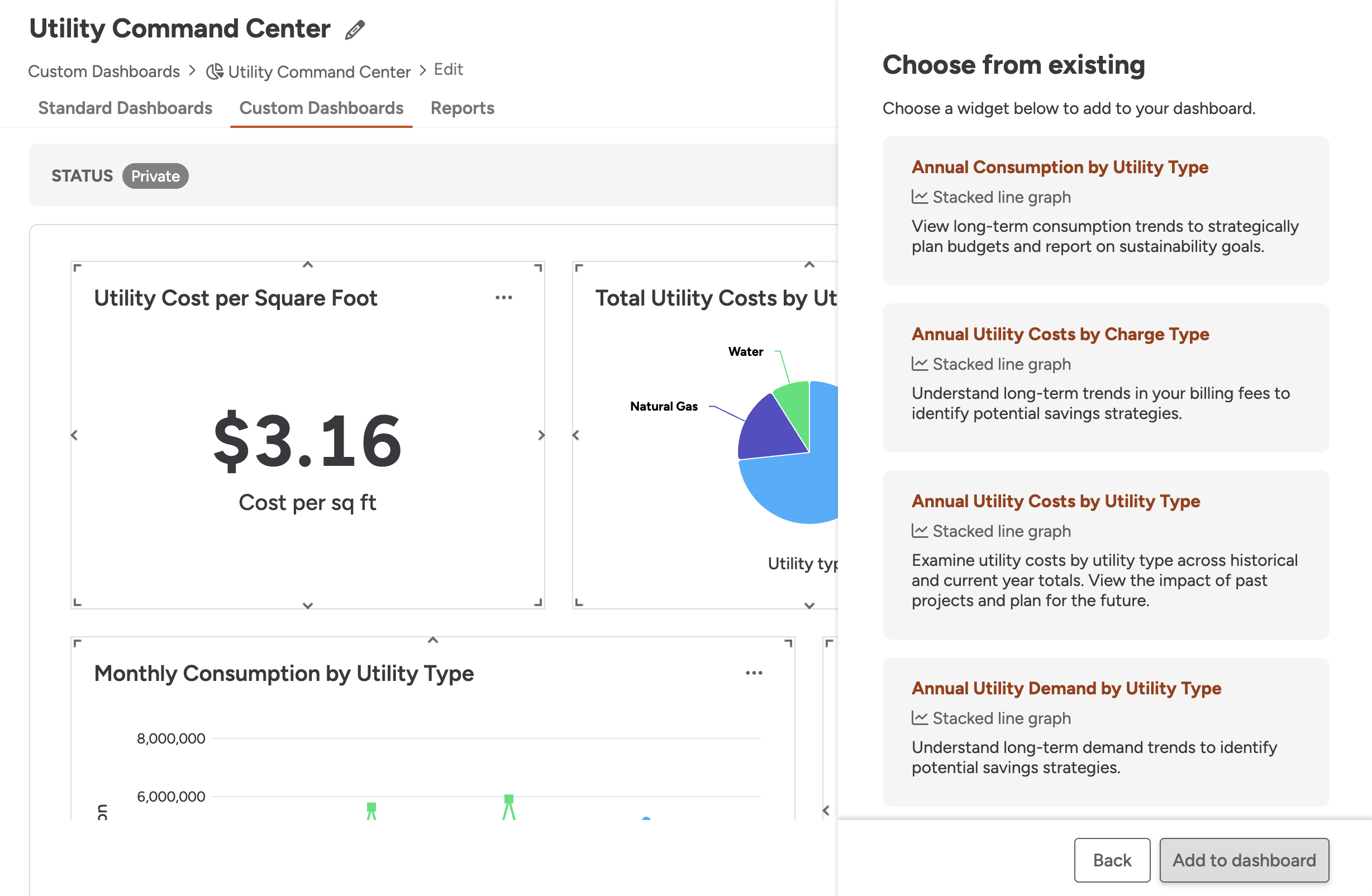Screen dimensions: 1372x896
Task: Click the up chevron above Utility Cost widget
Action: [x=307, y=265]
